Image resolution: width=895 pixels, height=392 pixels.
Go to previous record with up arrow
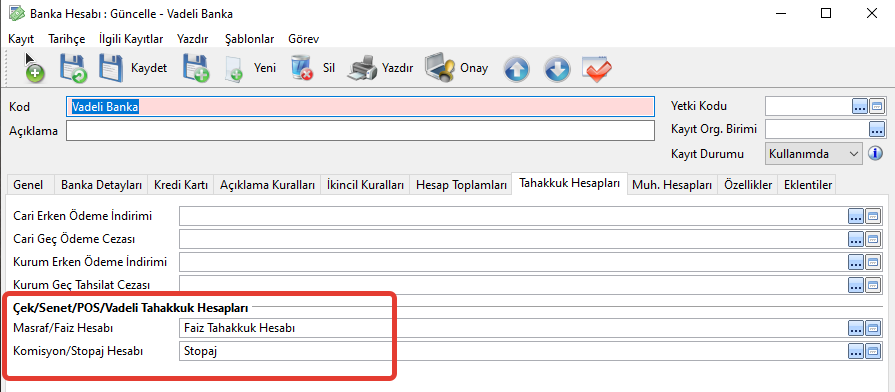click(x=516, y=69)
